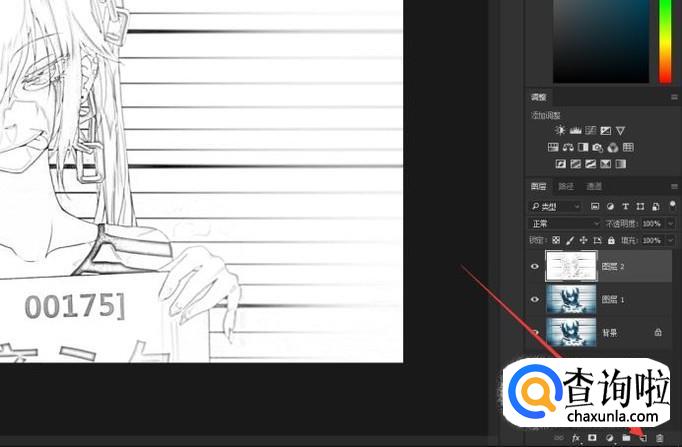Add a Color Lookup adjustment
This screenshot has height=447, width=682.
tap(628, 147)
